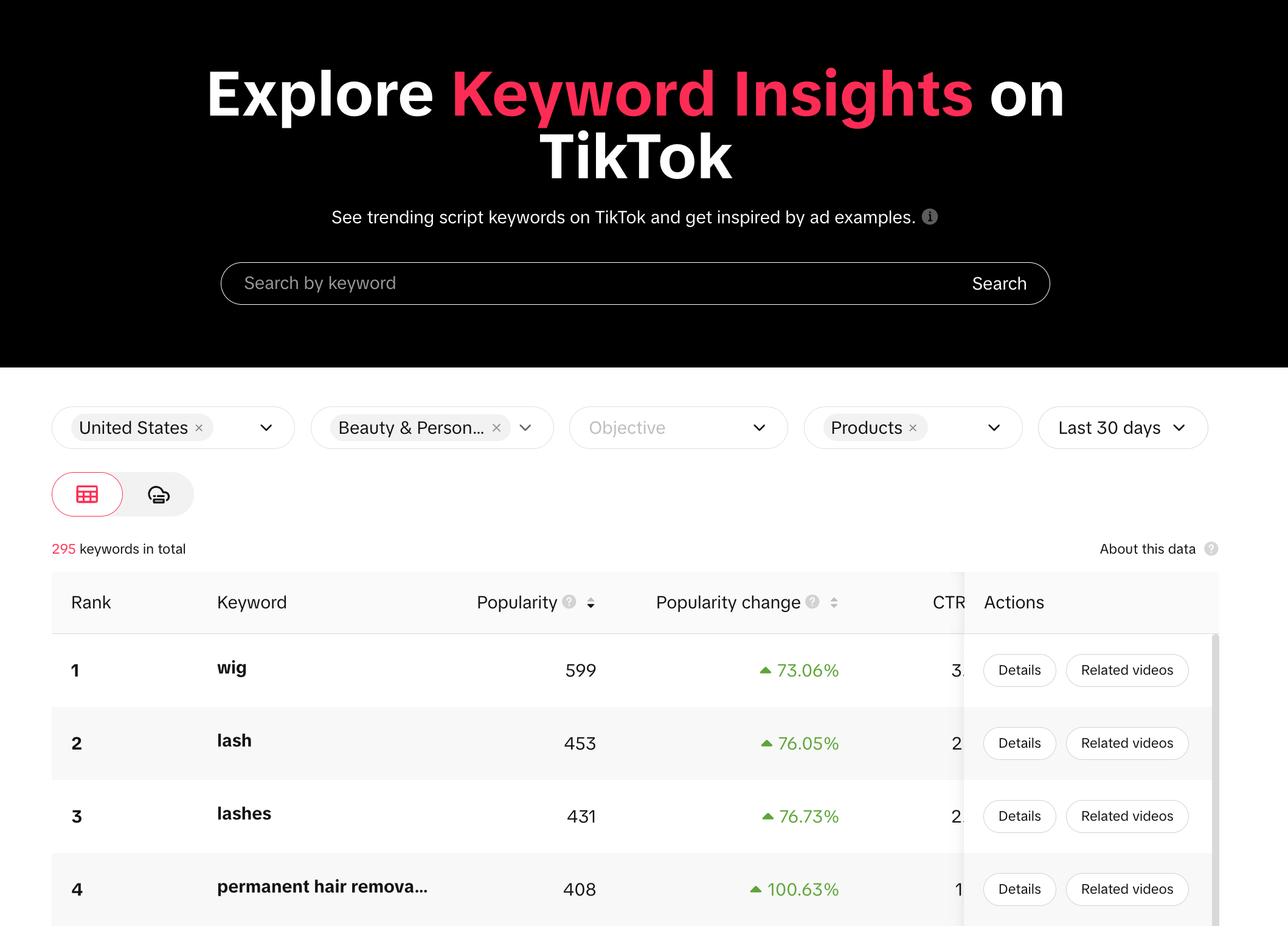
Task: Click the Search button
Action: pyautogui.click(x=999, y=283)
